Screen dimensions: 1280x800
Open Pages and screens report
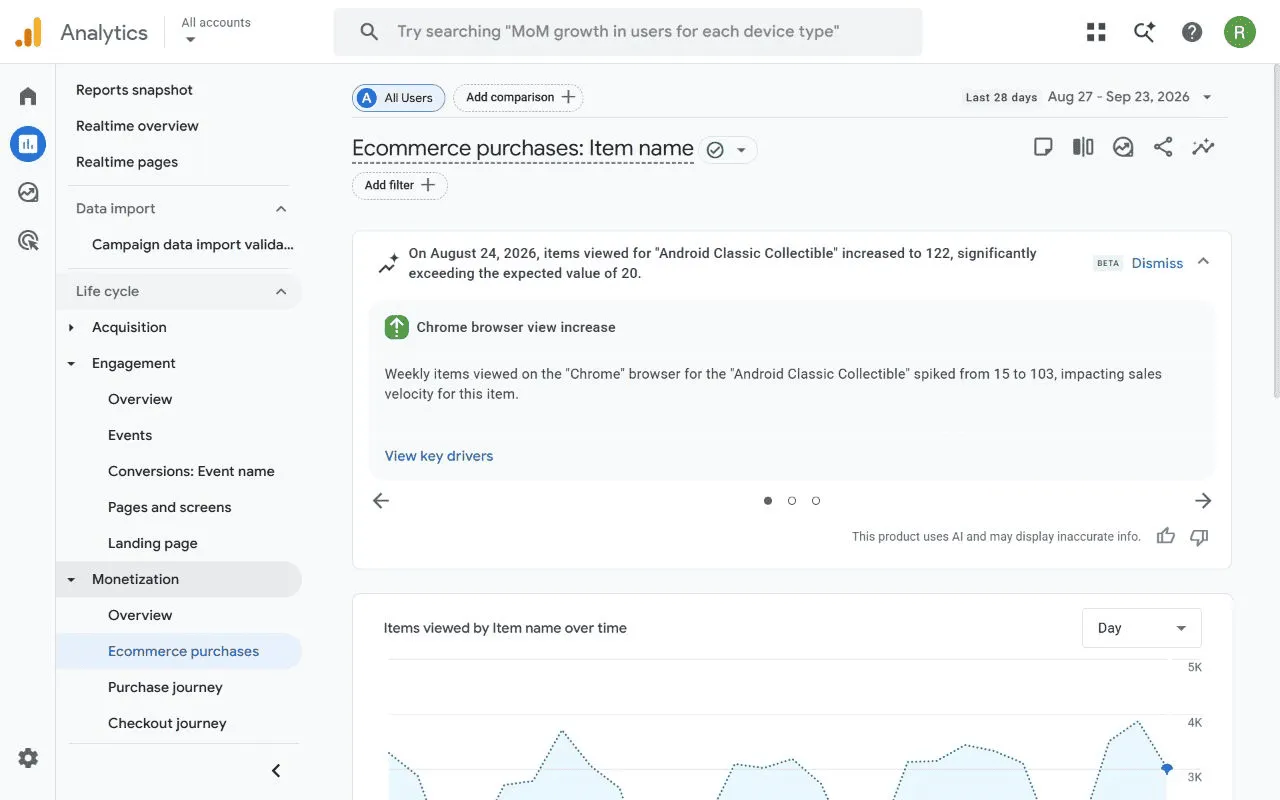pyautogui.click(x=169, y=507)
